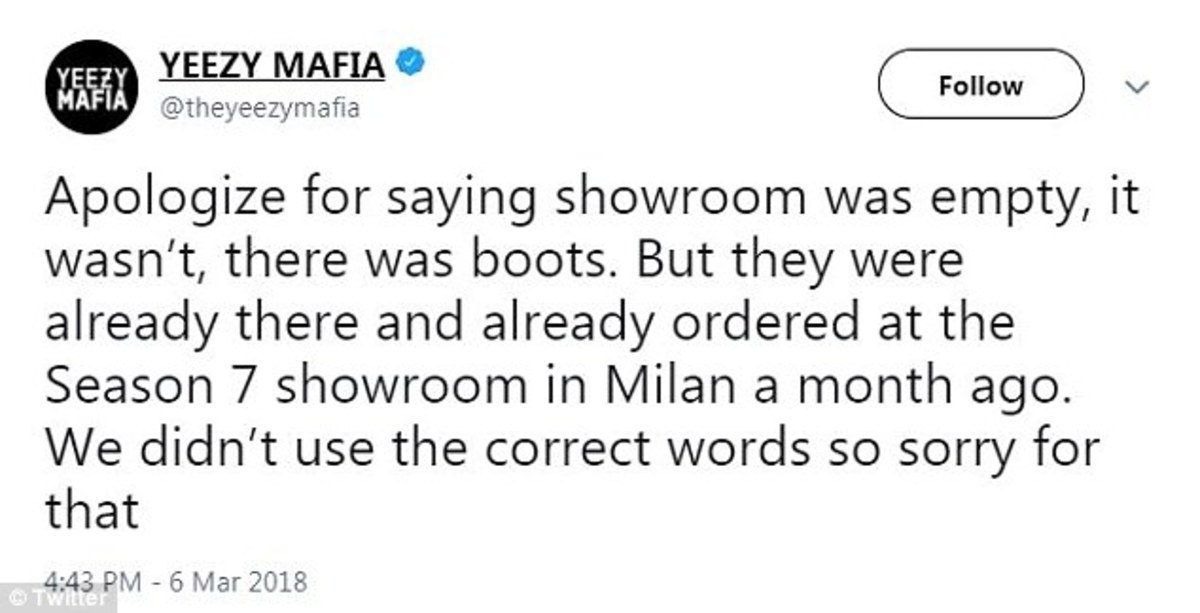Open the YEEZY MAFIA display name link

pyautogui.click(x=272, y=64)
